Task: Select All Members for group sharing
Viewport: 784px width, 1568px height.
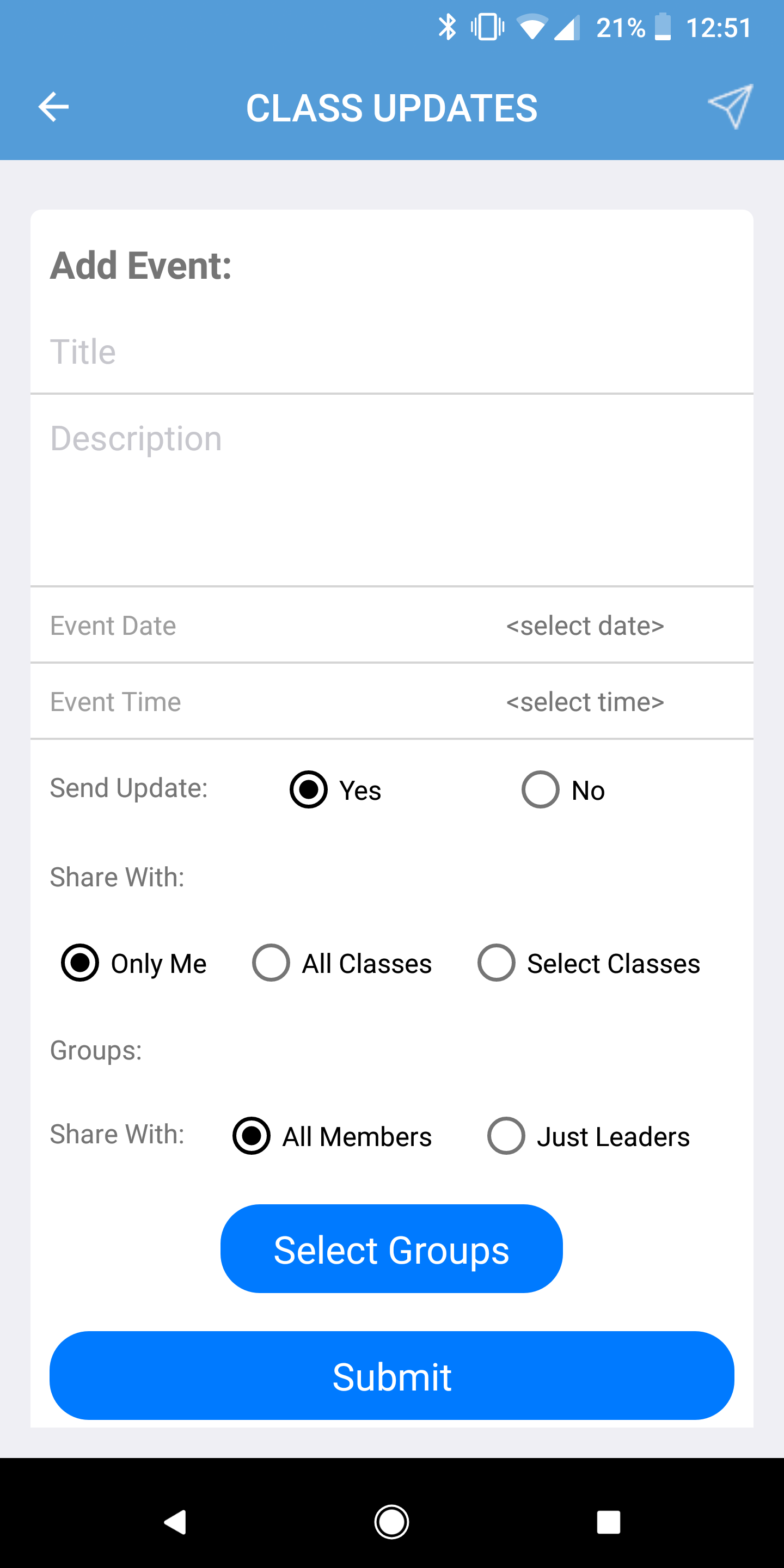Action: pos(252,1135)
